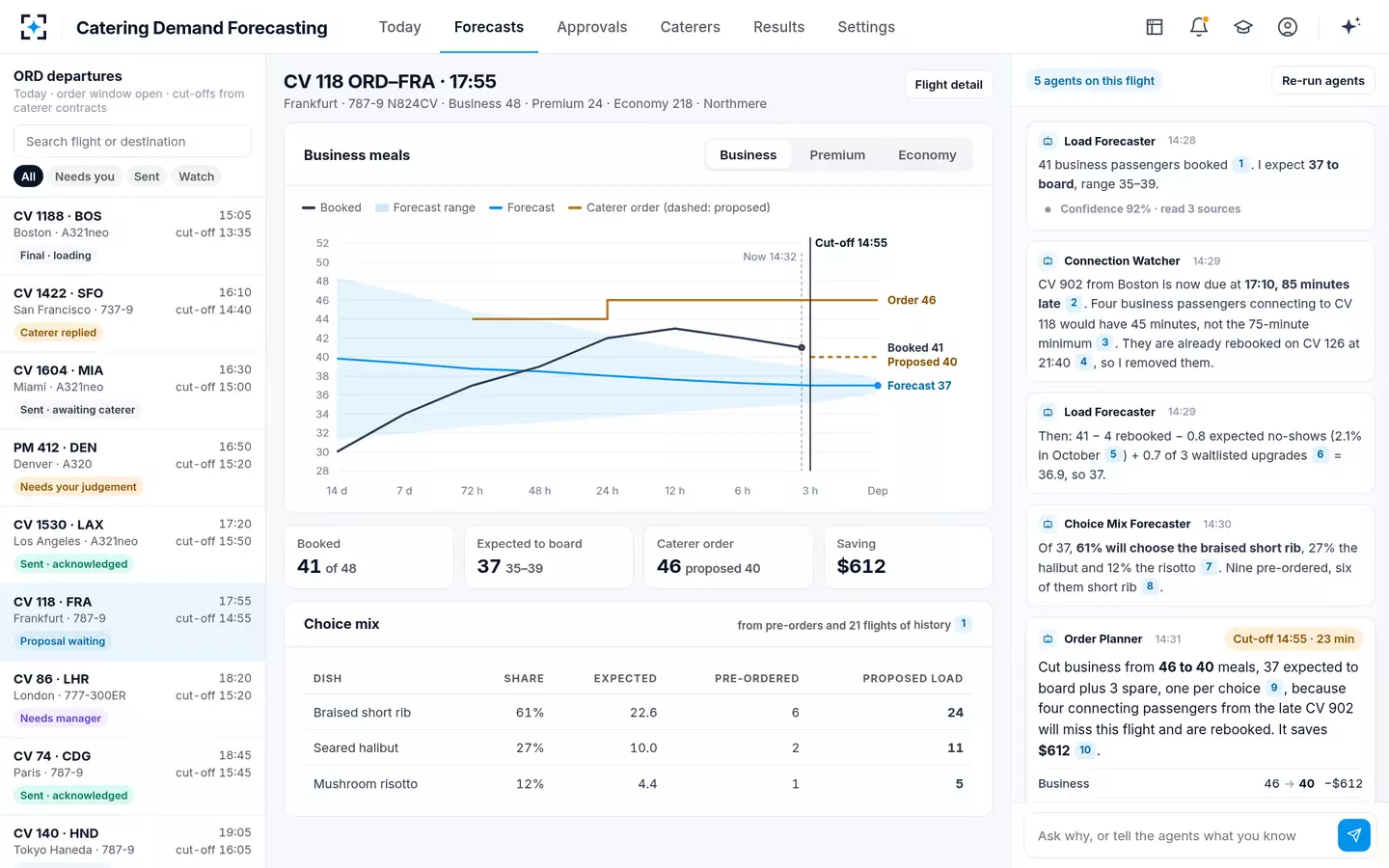Open source citation 1 in Load Forecaster message
Viewport: 1389px width, 868px height.
1241,164
